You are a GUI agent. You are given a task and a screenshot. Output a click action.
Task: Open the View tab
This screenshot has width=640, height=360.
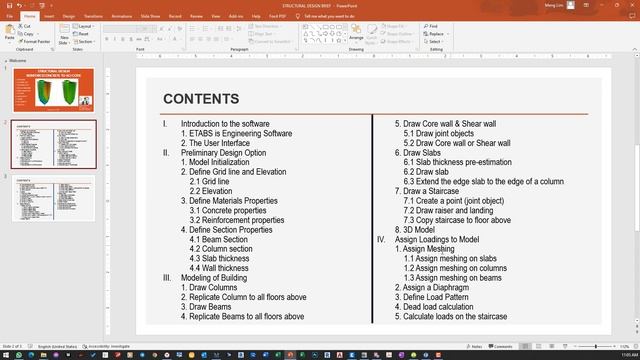[216, 16]
